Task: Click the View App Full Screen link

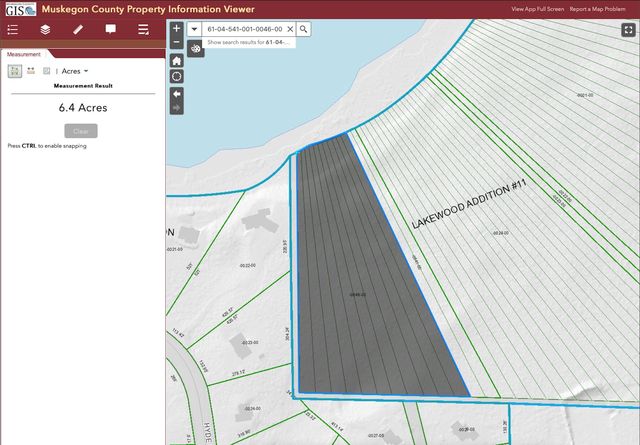Action: tap(537, 8)
